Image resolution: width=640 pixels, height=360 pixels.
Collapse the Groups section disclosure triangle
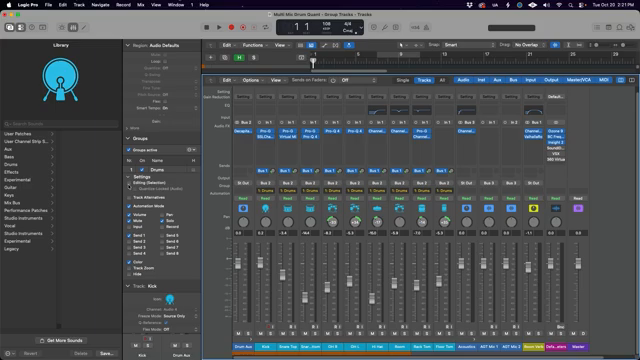pos(128,138)
